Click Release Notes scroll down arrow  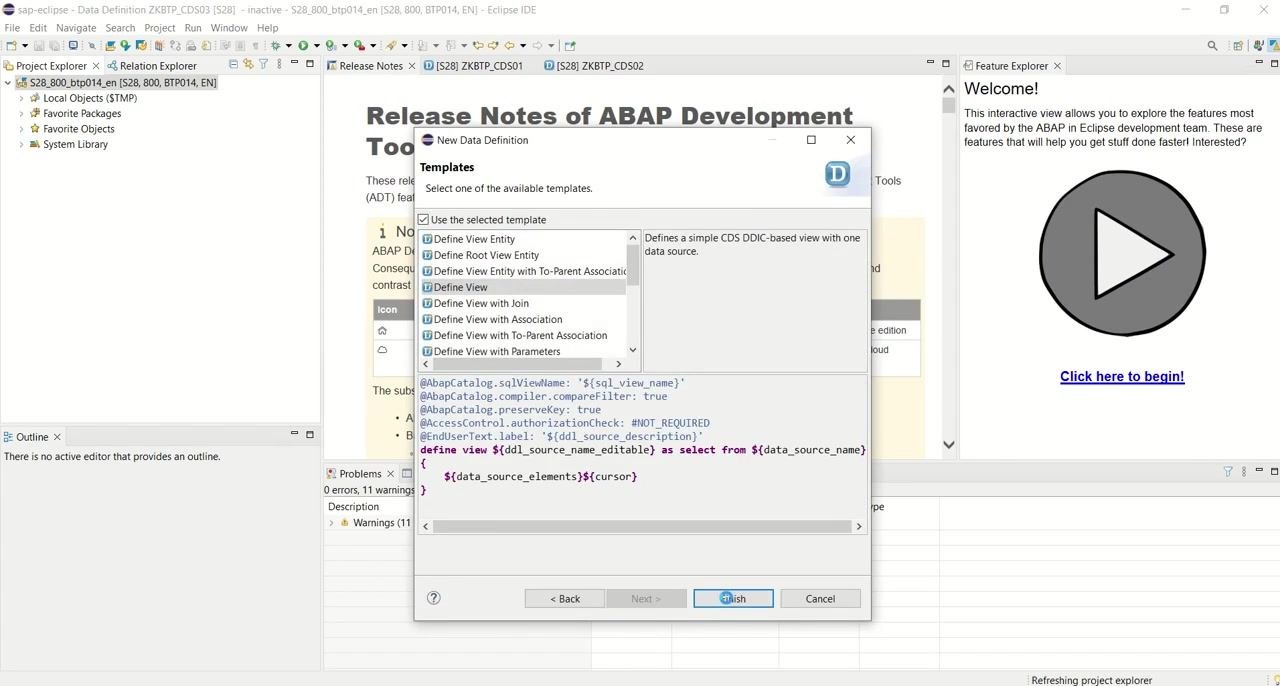949,445
